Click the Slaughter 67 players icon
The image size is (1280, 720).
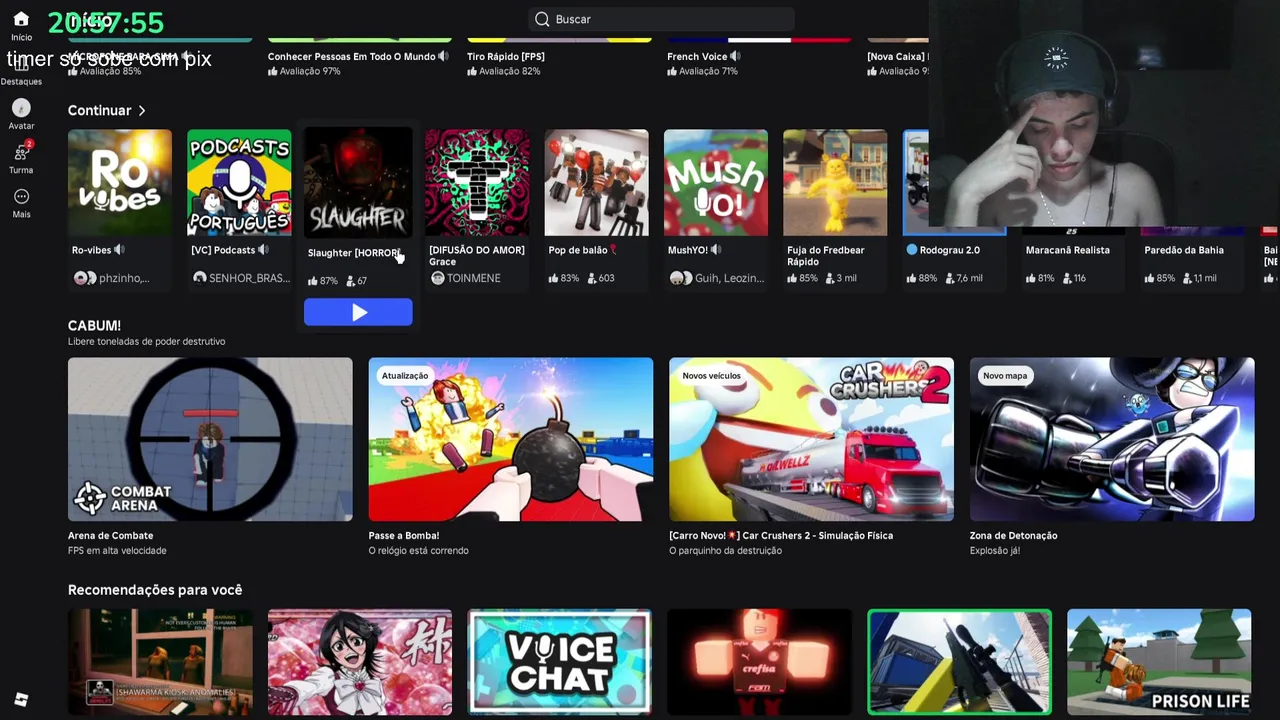[x=350, y=281]
